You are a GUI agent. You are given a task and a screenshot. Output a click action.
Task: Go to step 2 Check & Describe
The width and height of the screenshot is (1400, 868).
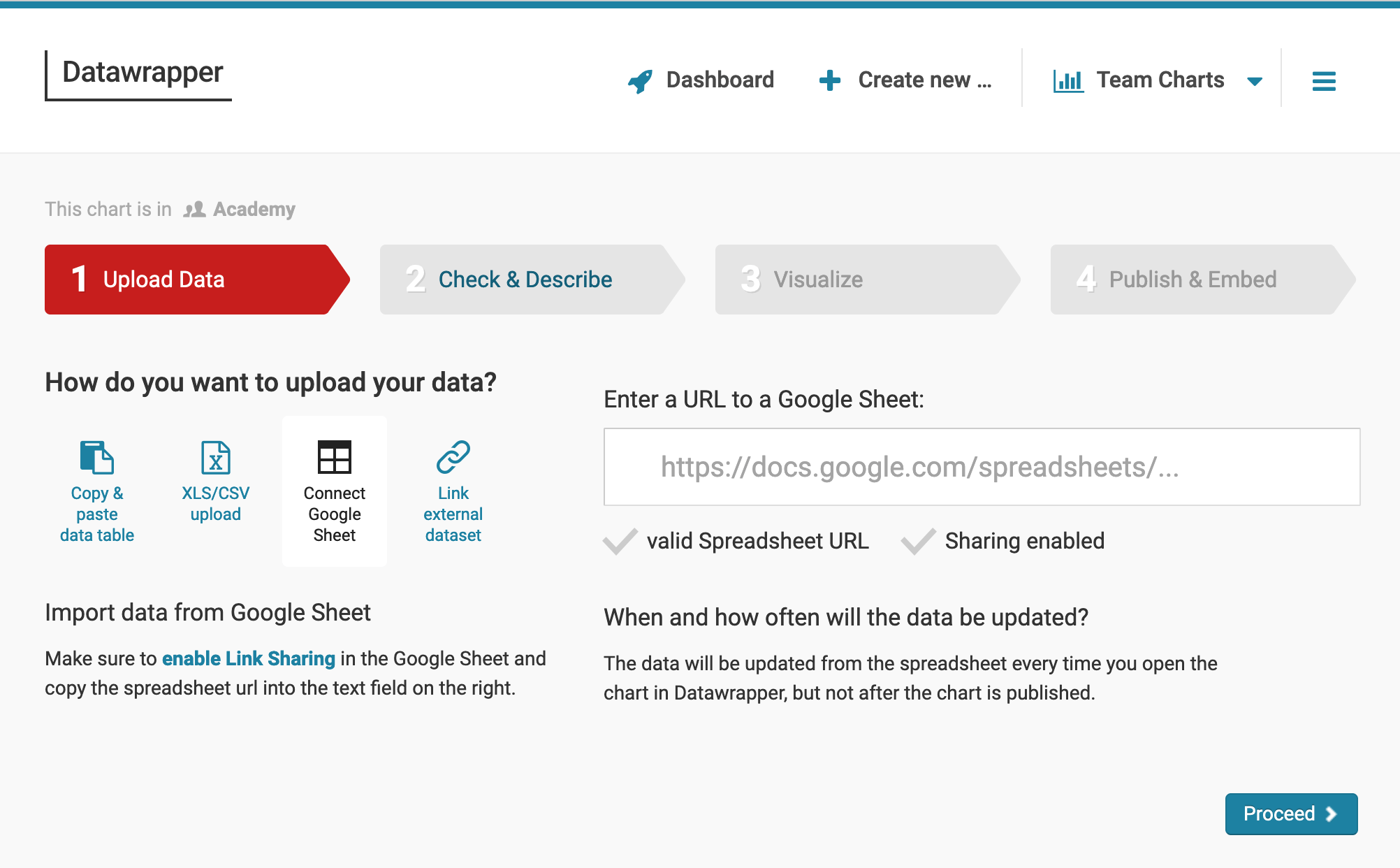coord(524,280)
